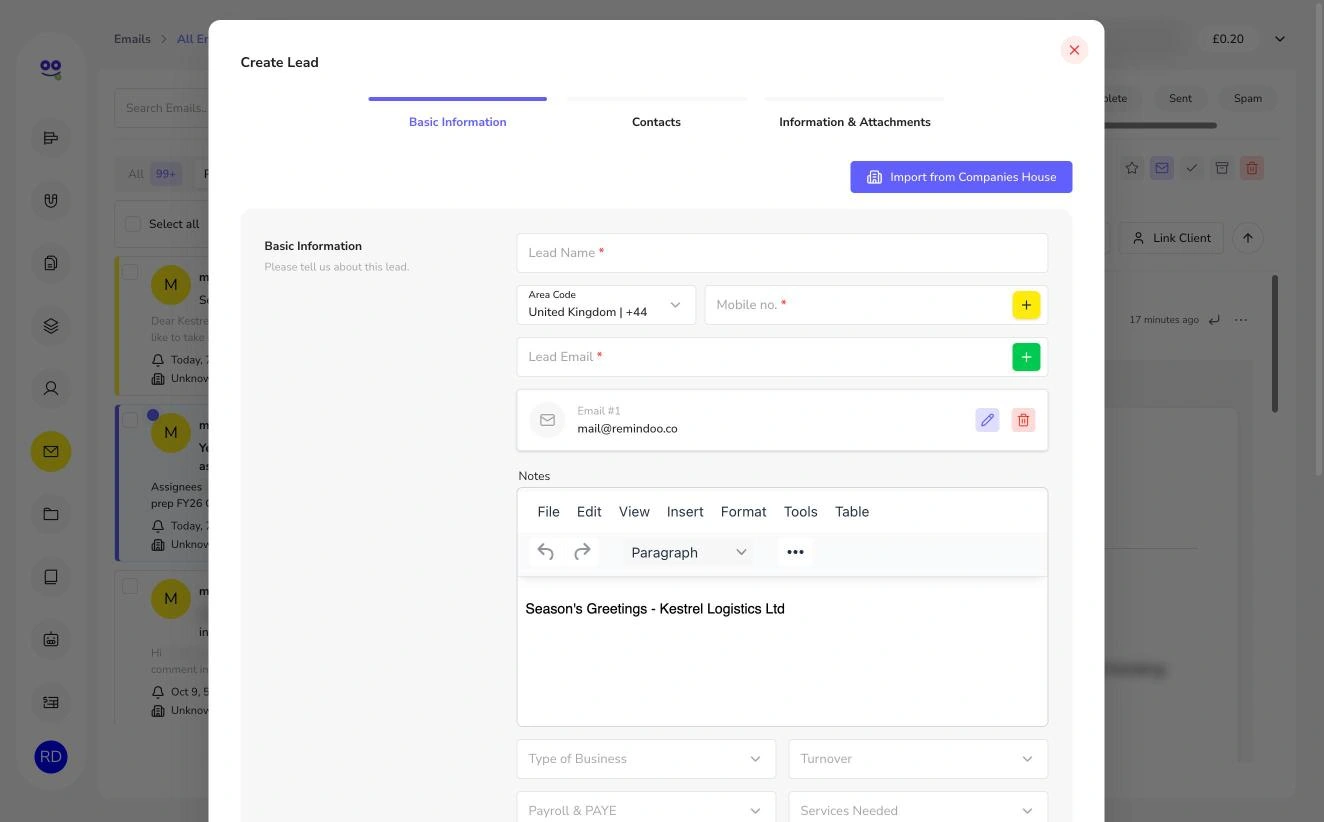1324x822 pixels.
Task: Click the layers icon in sidebar
Action: tap(51, 326)
